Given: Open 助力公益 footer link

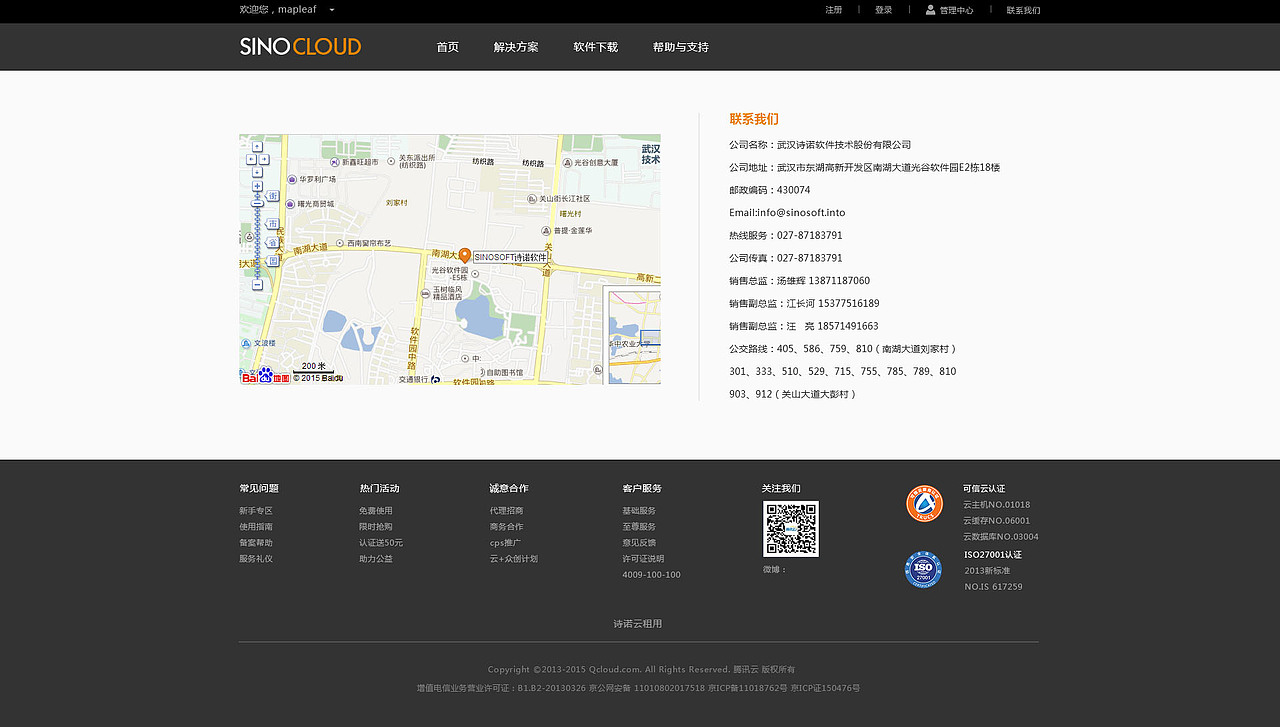Looking at the screenshot, I should [376, 559].
